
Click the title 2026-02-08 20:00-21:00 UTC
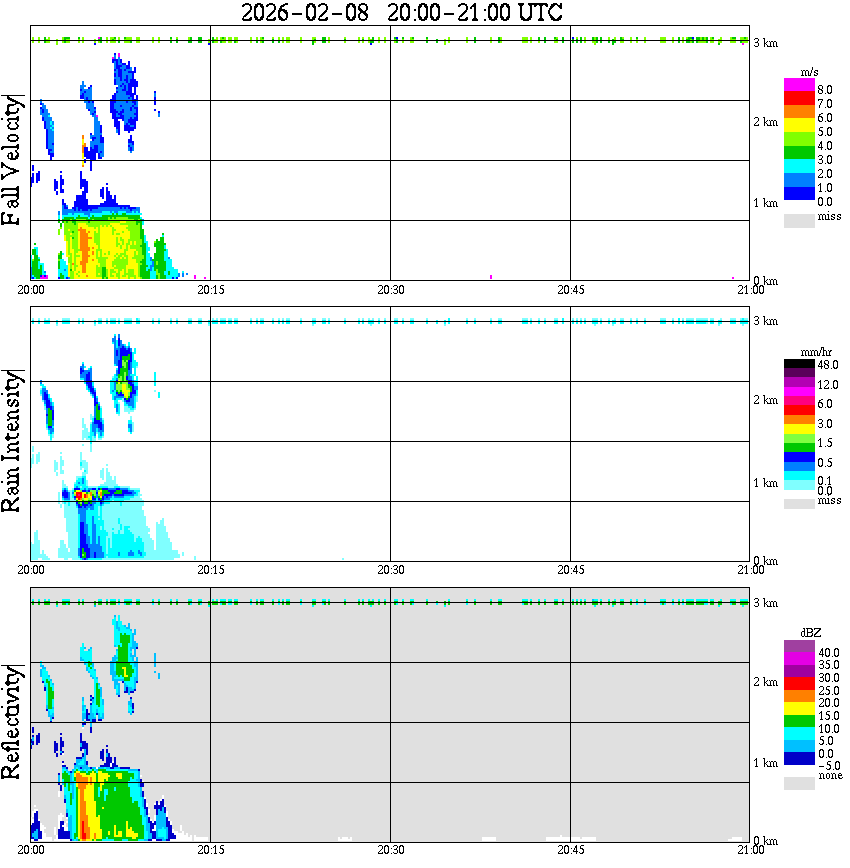tap(401, 12)
